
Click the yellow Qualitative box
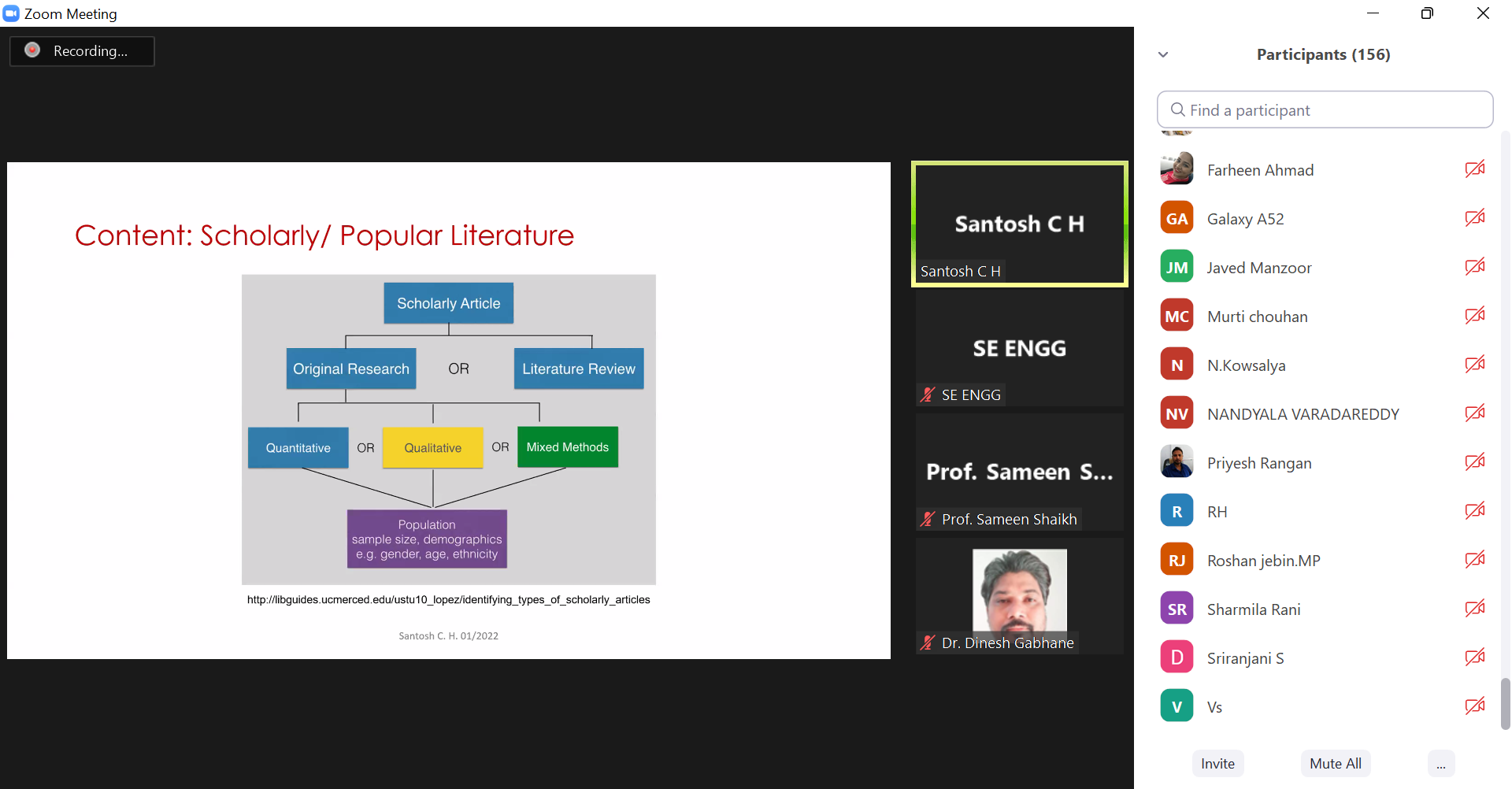433,447
